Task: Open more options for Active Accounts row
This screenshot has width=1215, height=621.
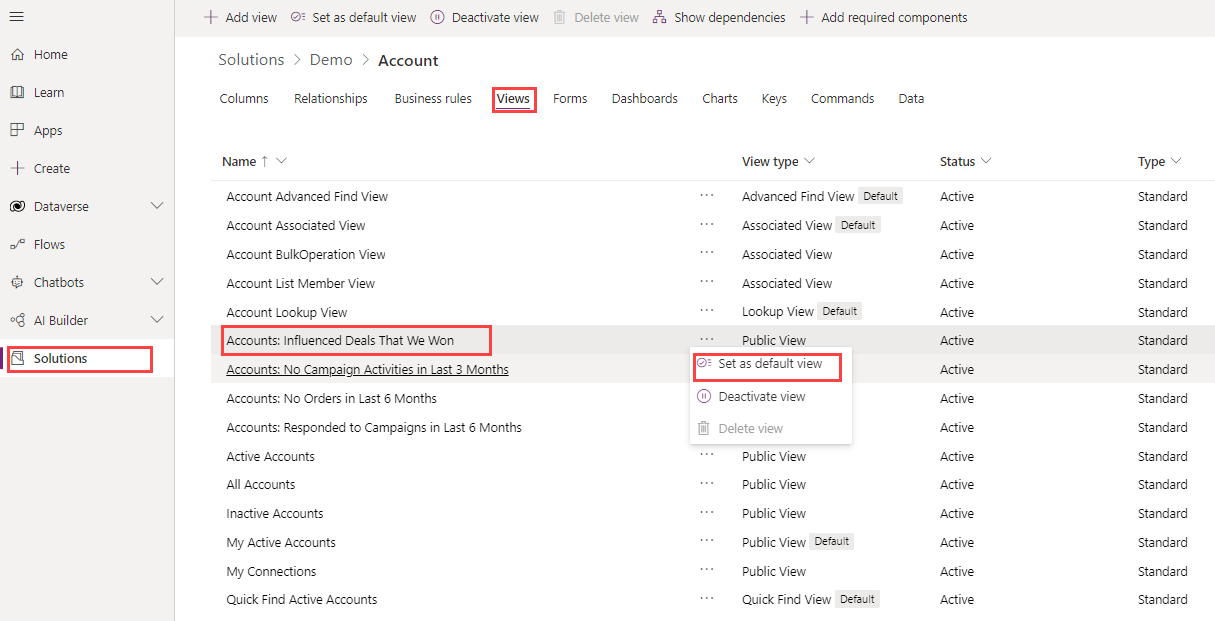Action: pos(707,456)
